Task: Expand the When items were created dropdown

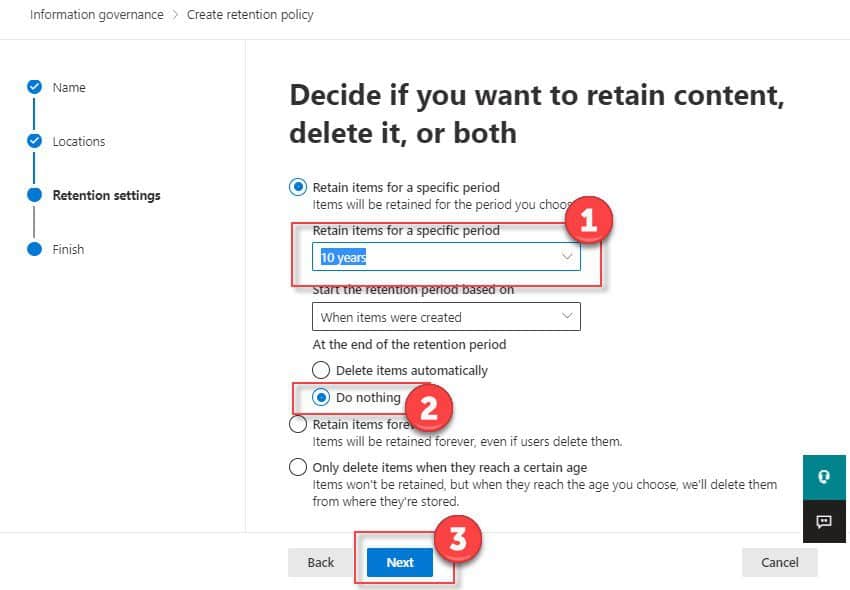Action: [x=446, y=317]
